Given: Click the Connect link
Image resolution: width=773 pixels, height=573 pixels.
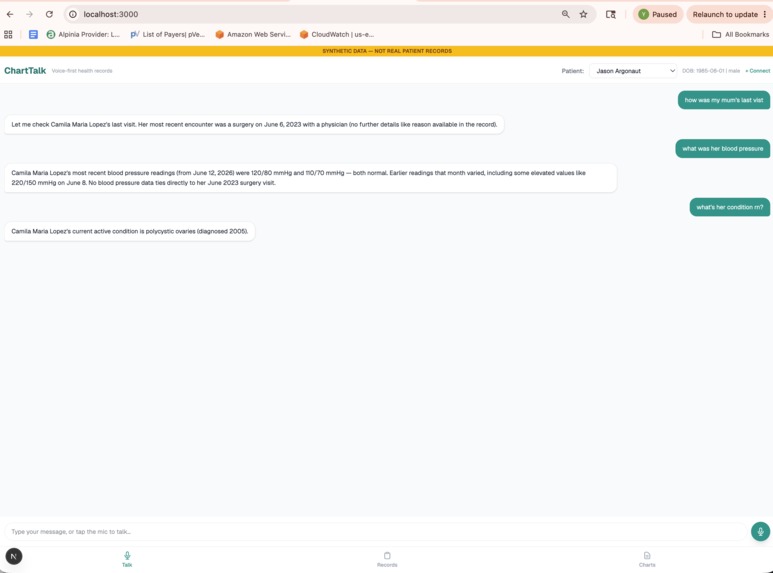Looking at the screenshot, I should [758, 71].
